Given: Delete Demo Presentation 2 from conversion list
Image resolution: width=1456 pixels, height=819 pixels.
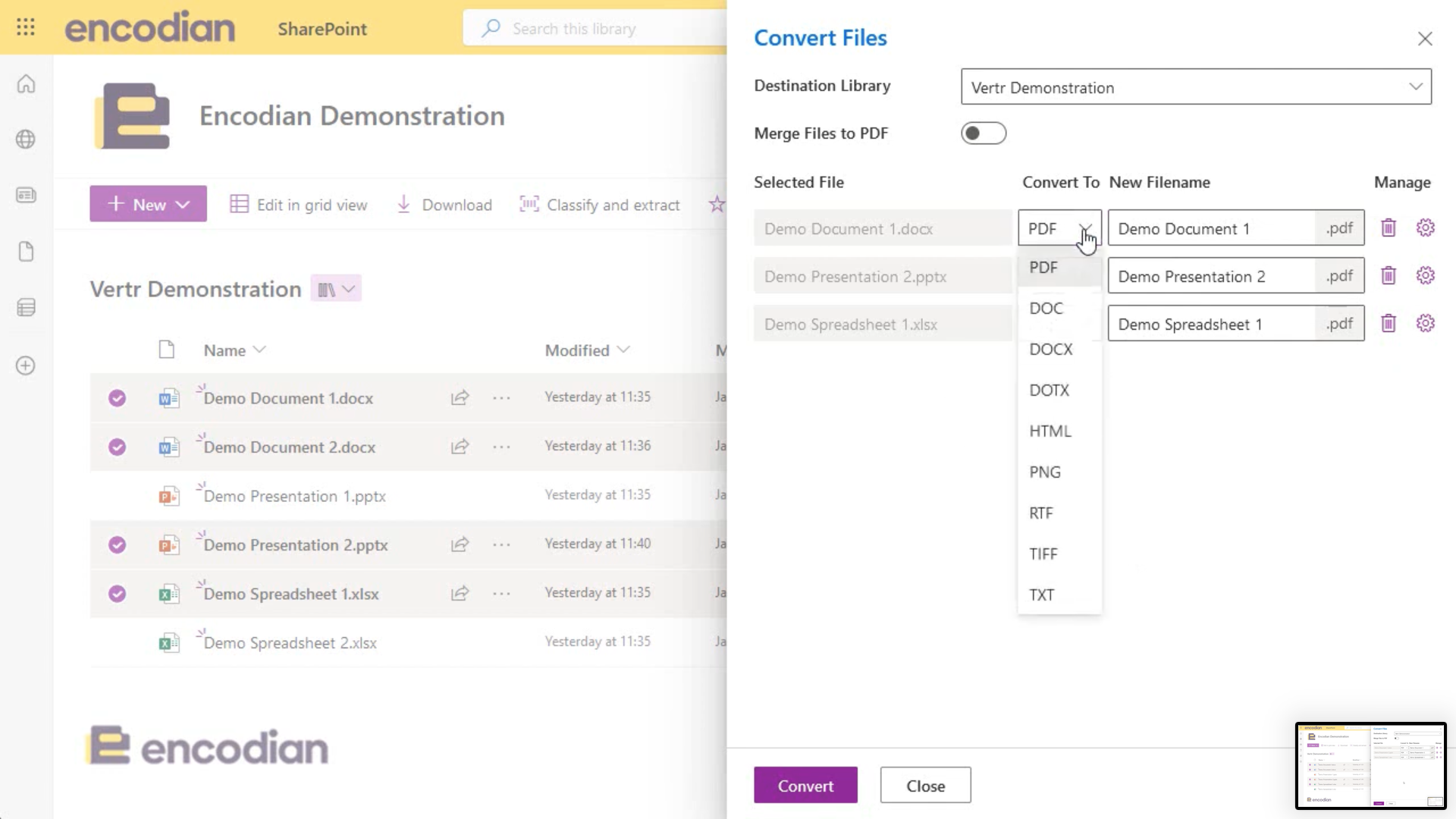Looking at the screenshot, I should (x=1389, y=275).
